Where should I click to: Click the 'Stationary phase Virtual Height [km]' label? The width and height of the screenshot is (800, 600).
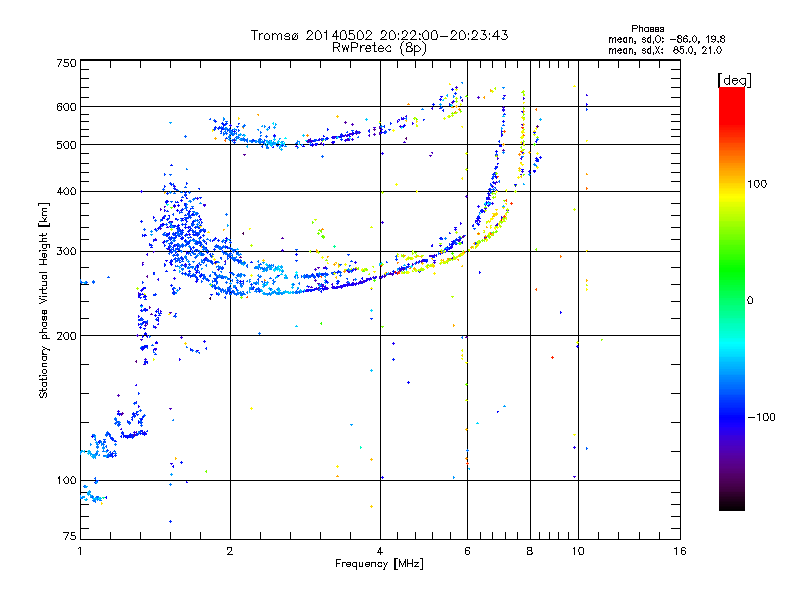pyautogui.click(x=44, y=300)
